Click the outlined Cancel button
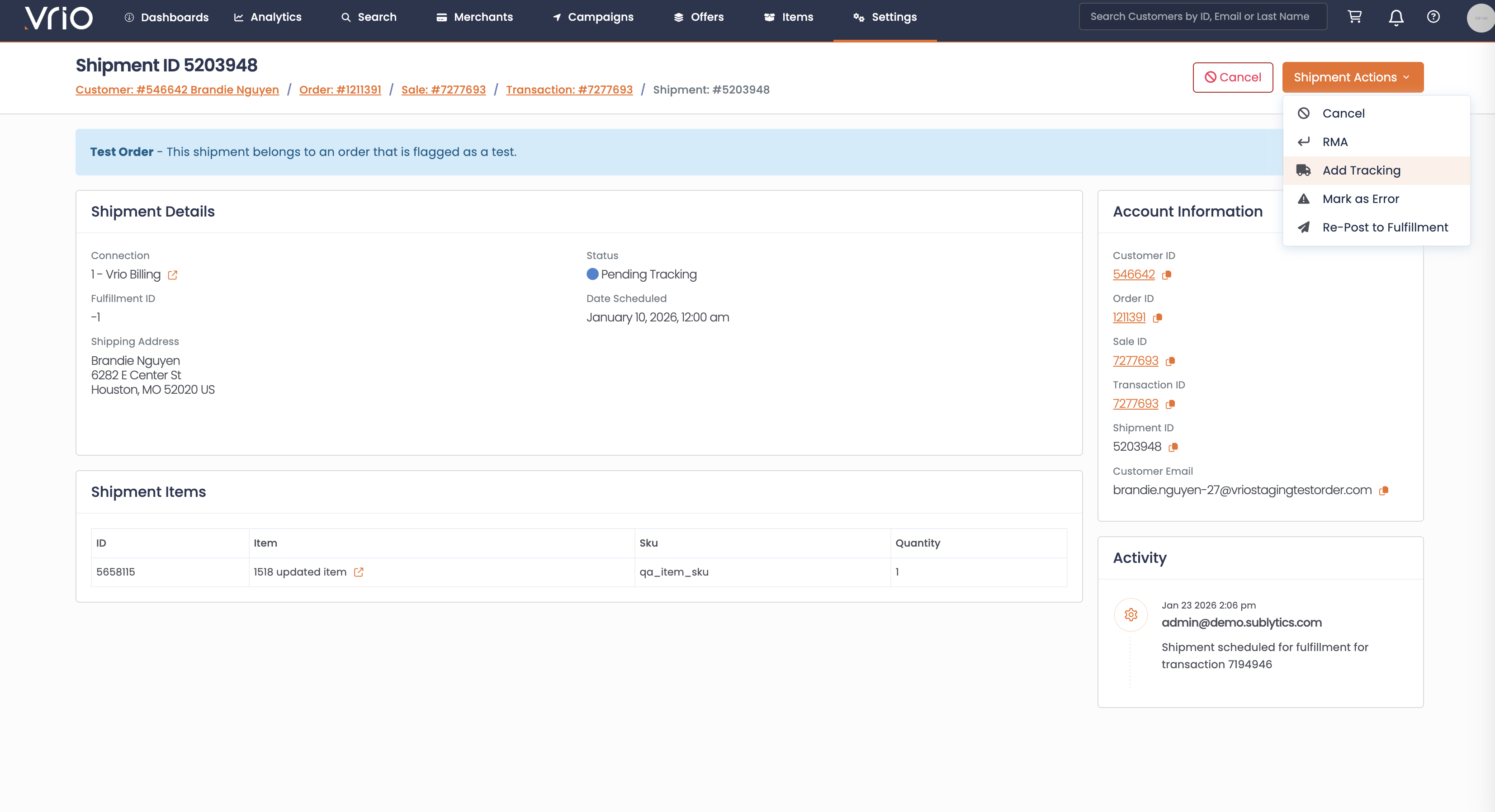Image resolution: width=1495 pixels, height=812 pixels. click(x=1233, y=77)
